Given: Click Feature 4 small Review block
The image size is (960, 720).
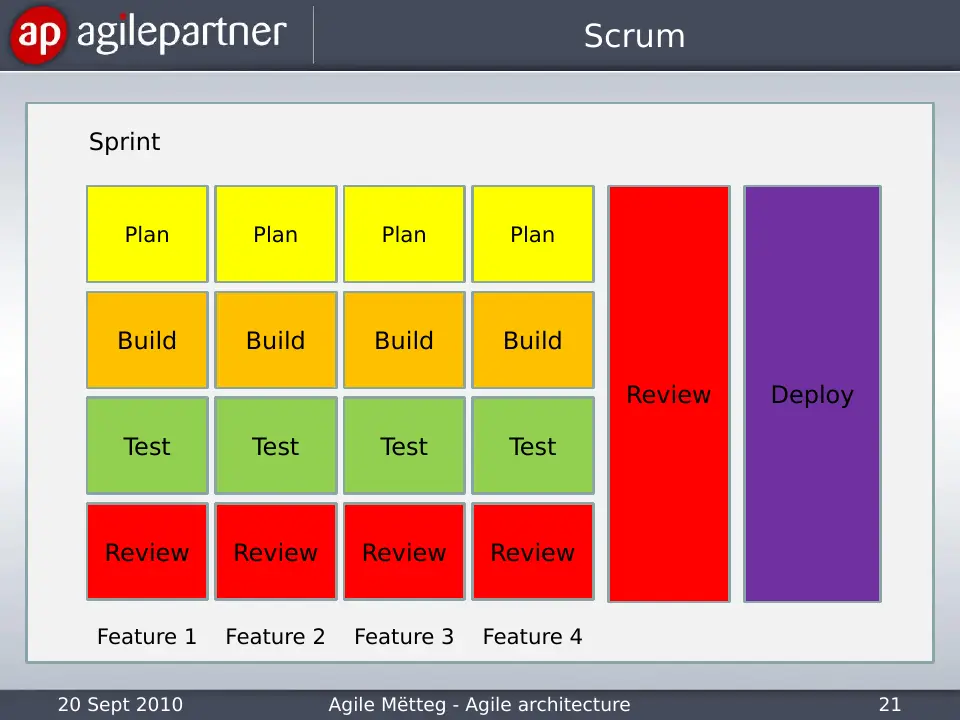Looking at the screenshot, I should point(533,552).
